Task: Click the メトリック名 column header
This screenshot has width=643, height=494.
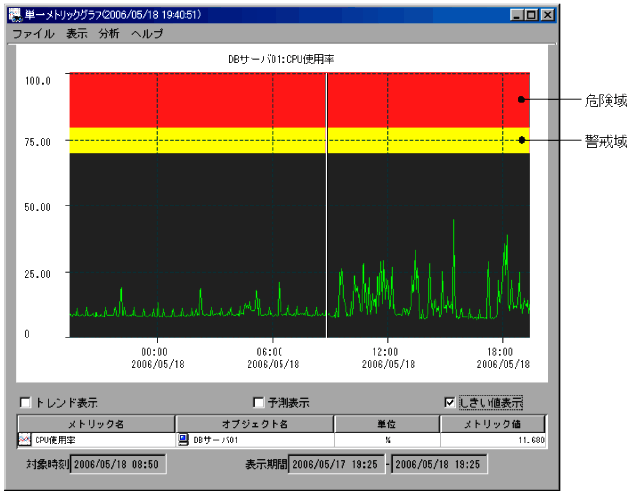Action: tap(96, 424)
